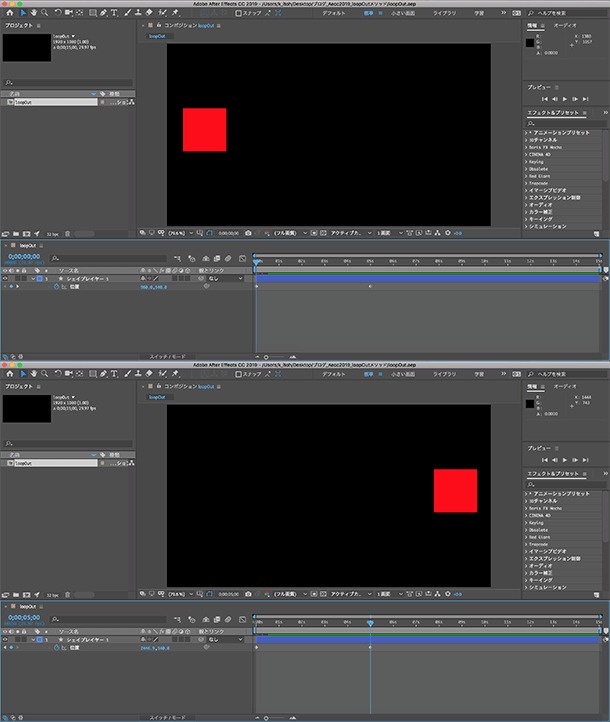Toggle スナップ checkbox in the top window
The image size is (610, 722).
pyautogui.click(x=238, y=13)
